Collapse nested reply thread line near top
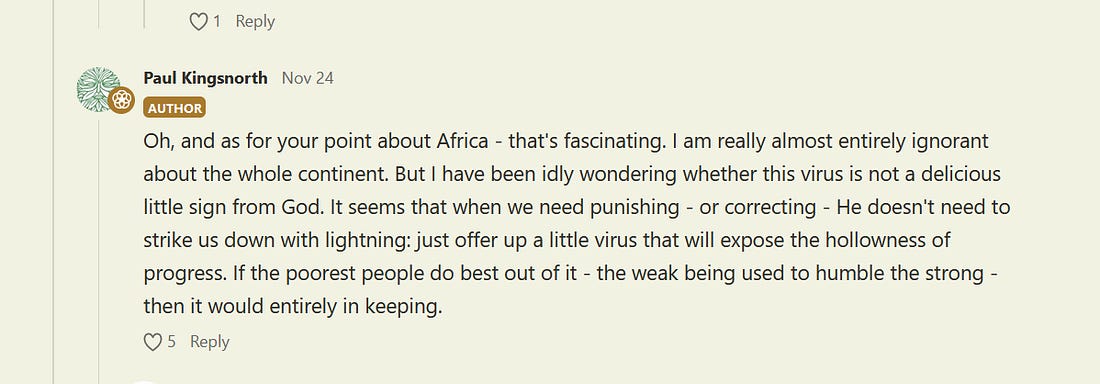This screenshot has width=1100, height=384. pyautogui.click(x=145, y=14)
